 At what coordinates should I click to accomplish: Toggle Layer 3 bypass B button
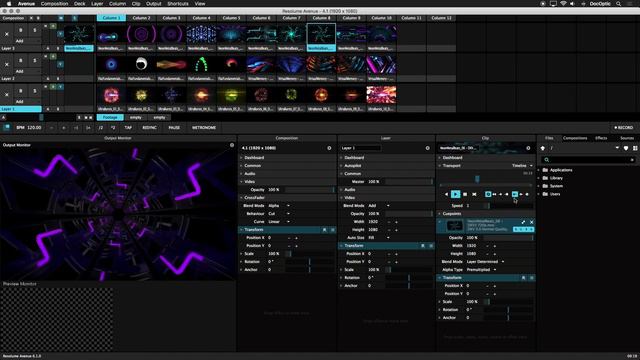click(x=20, y=30)
